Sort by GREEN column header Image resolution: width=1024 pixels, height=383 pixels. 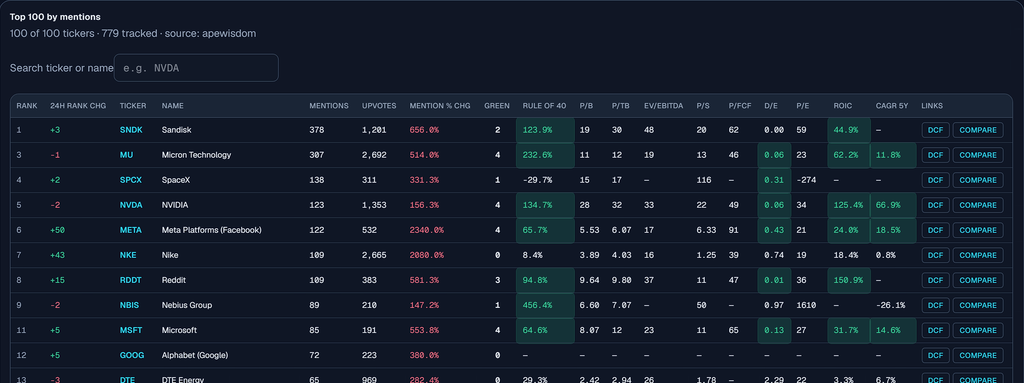tap(497, 106)
